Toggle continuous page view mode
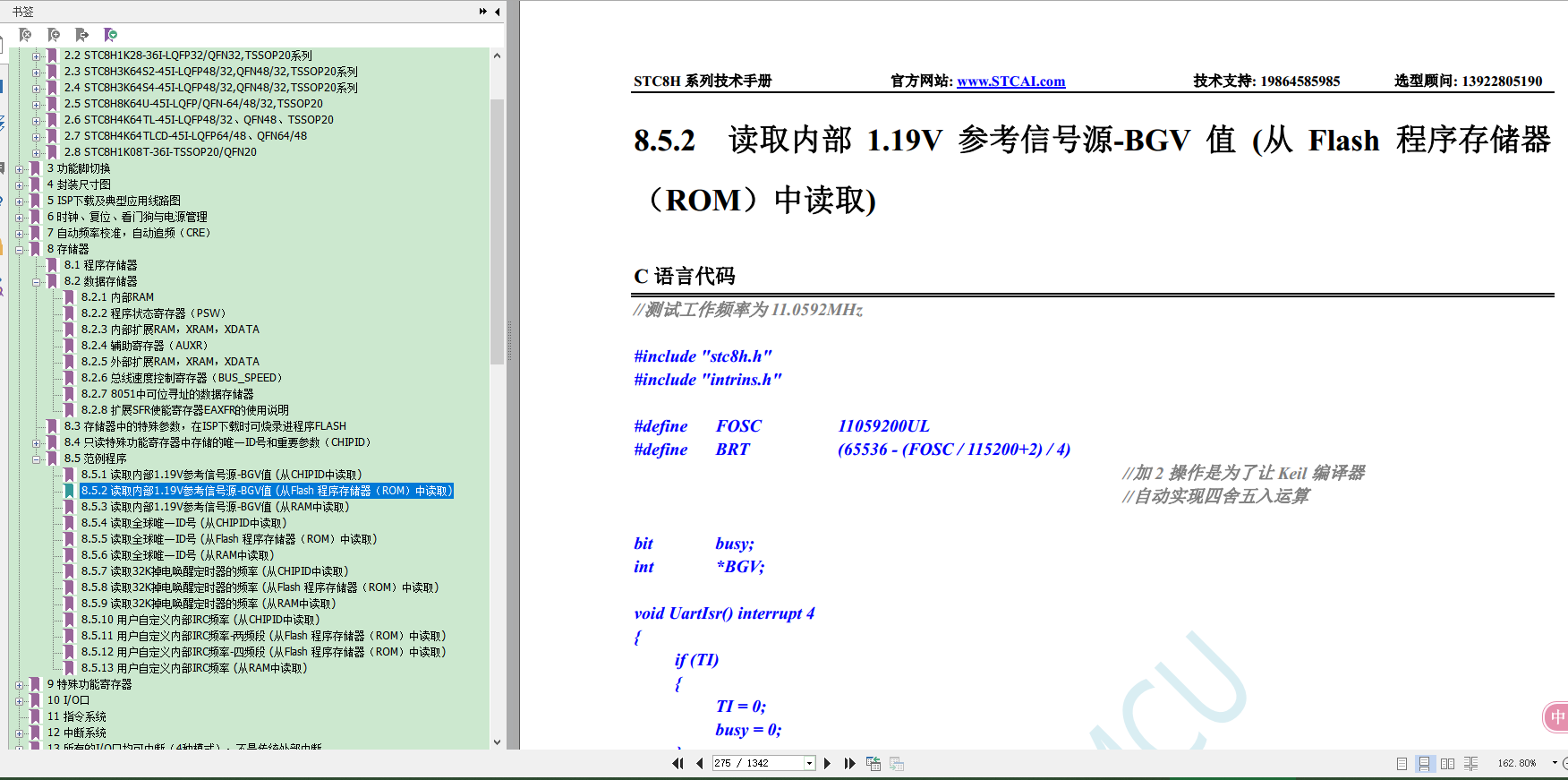The image size is (1568, 780). coord(1424,764)
